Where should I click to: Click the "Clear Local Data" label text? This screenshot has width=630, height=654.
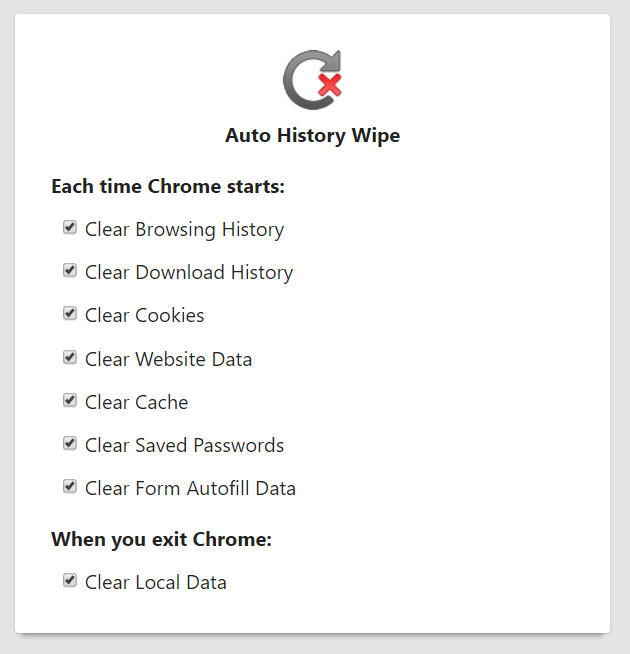pyautogui.click(x=155, y=583)
